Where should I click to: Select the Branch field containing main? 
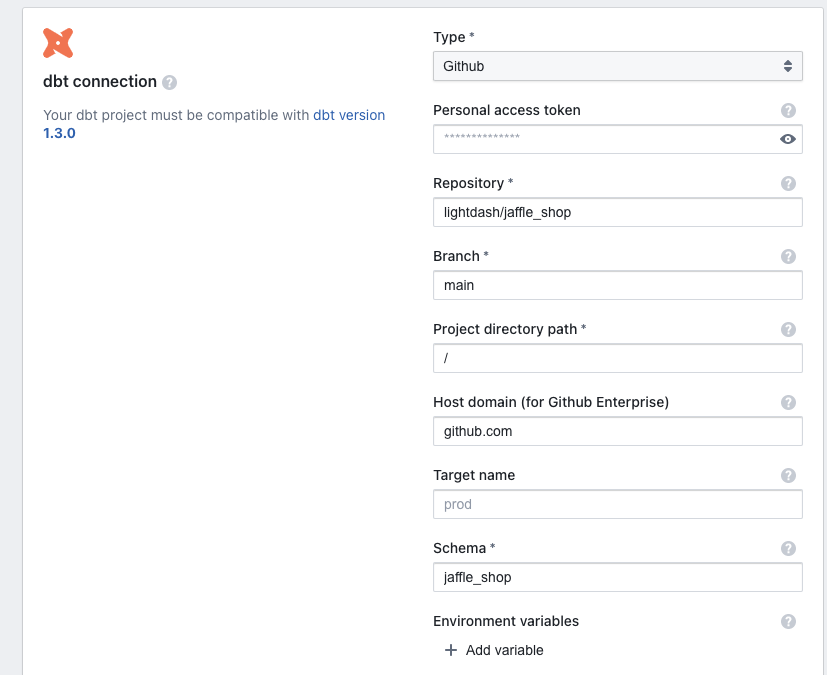[617, 285]
